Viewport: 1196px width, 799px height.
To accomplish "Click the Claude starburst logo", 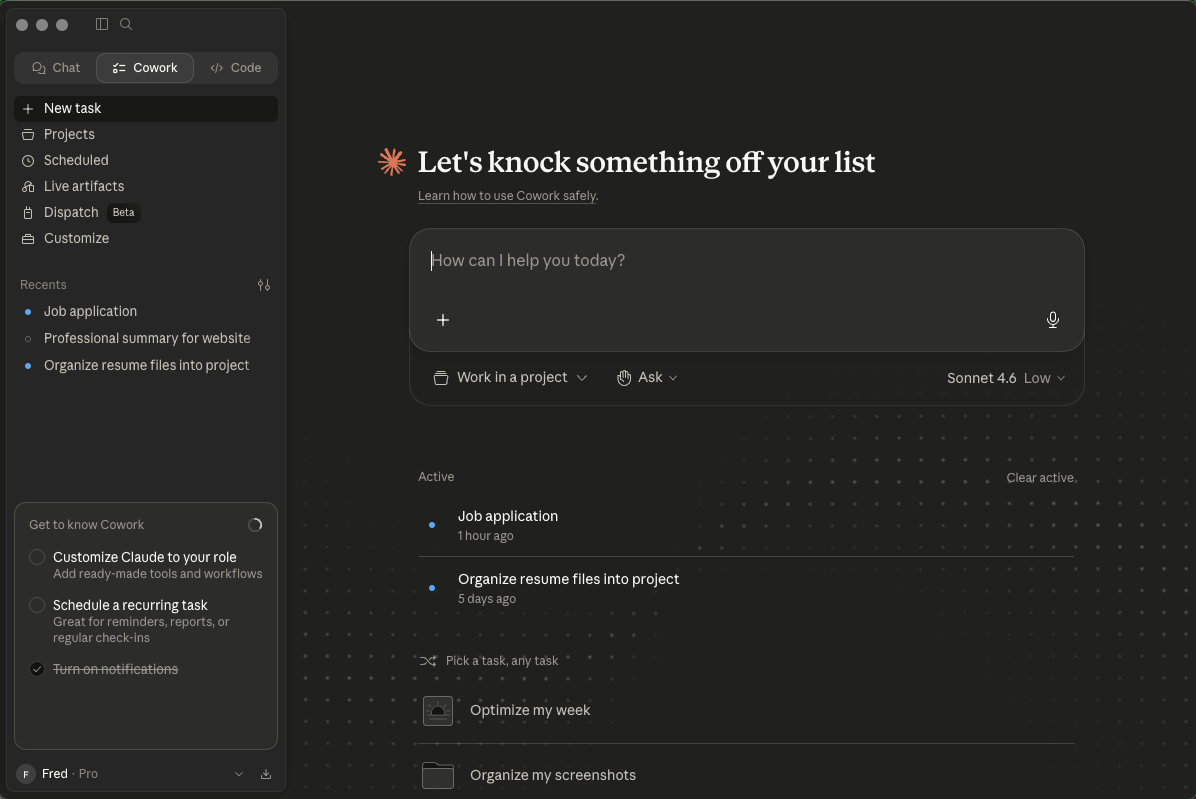I will 392,162.
